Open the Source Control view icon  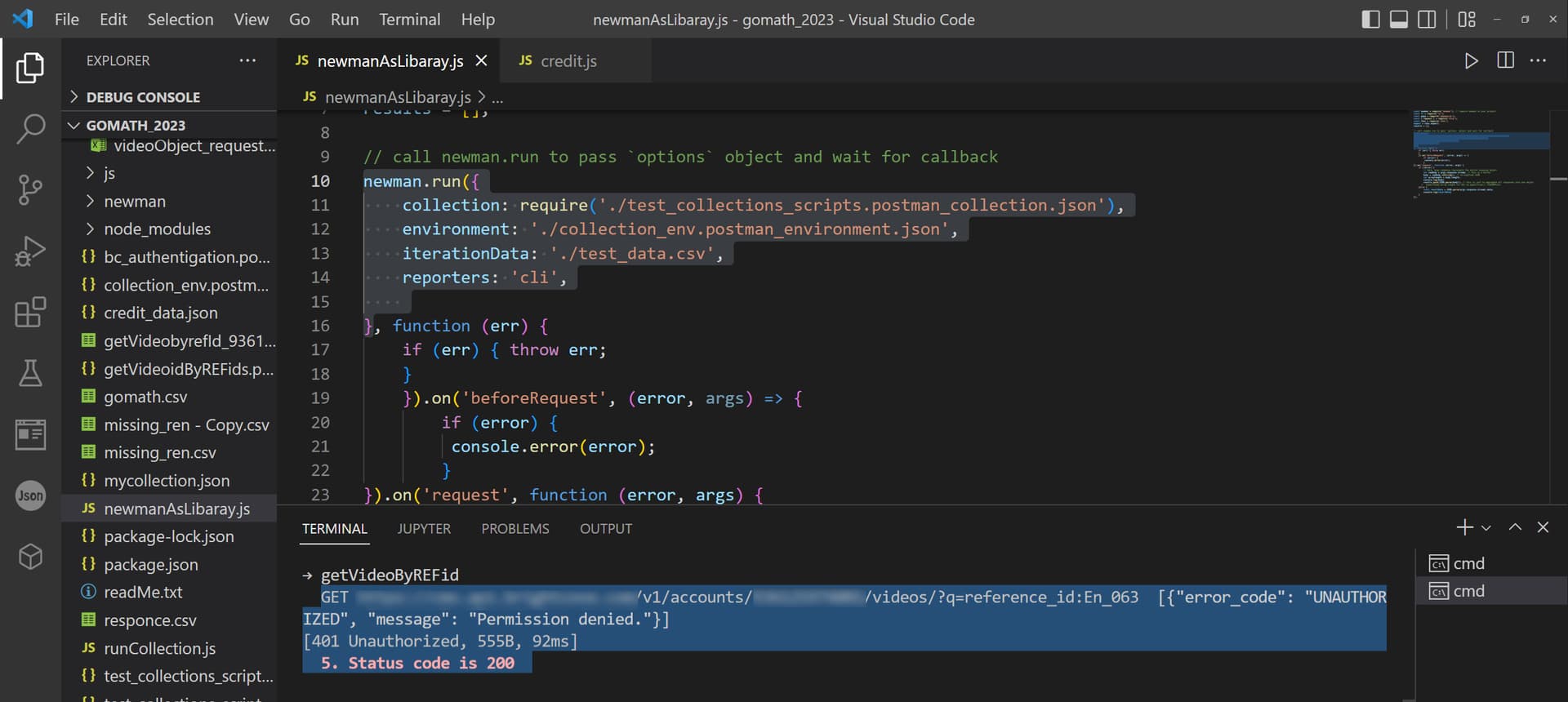pos(30,189)
